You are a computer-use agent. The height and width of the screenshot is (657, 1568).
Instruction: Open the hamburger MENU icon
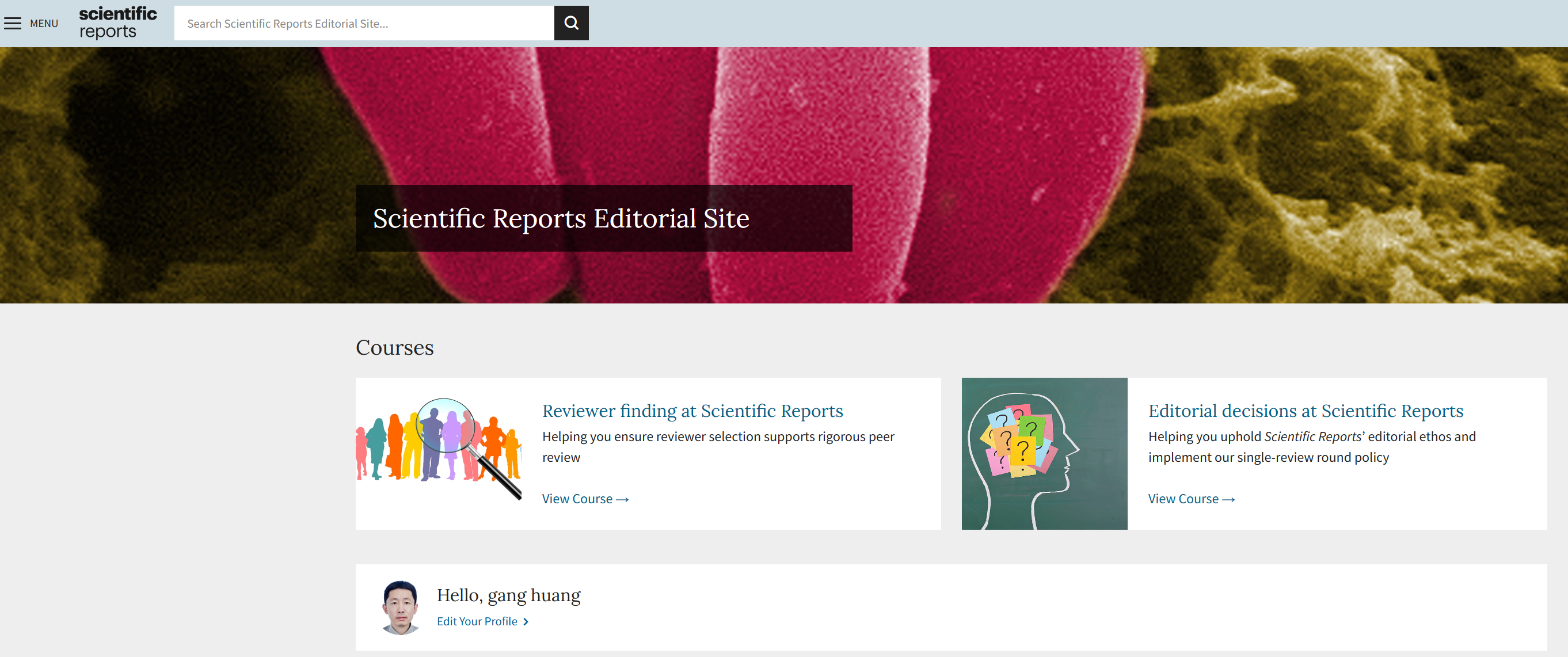[x=13, y=24]
